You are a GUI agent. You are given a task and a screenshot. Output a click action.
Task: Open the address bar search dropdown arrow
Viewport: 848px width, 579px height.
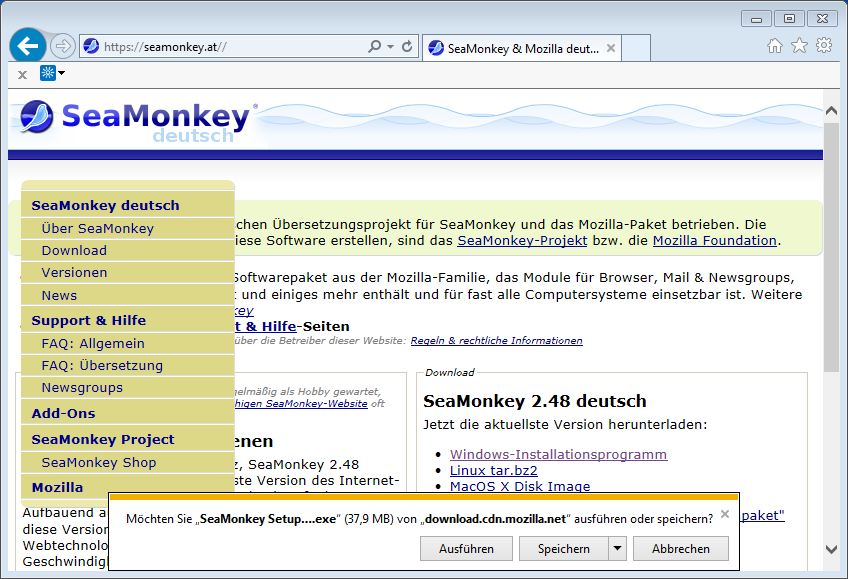pyautogui.click(x=390, y=46)
